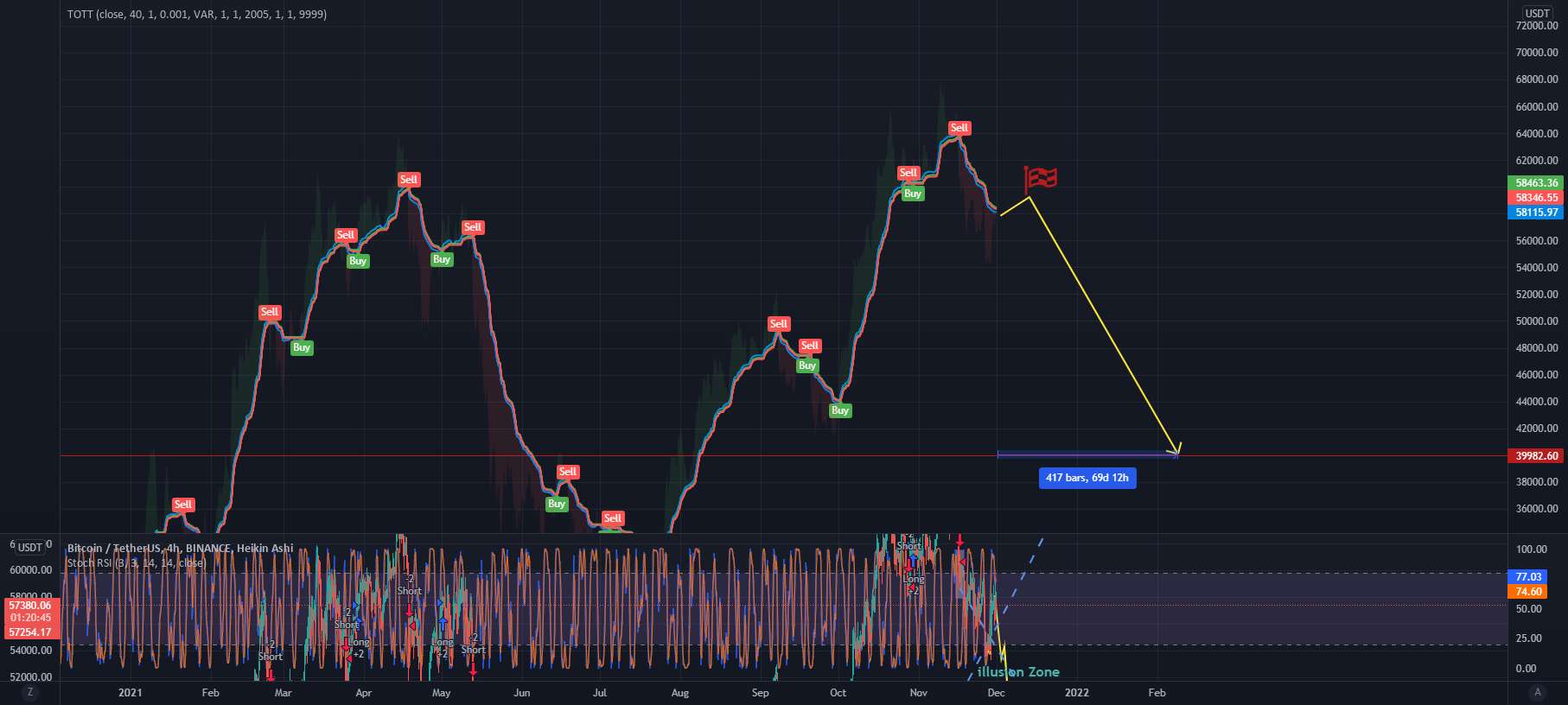Click the 100.00 level on Stoch axis

1531,549
